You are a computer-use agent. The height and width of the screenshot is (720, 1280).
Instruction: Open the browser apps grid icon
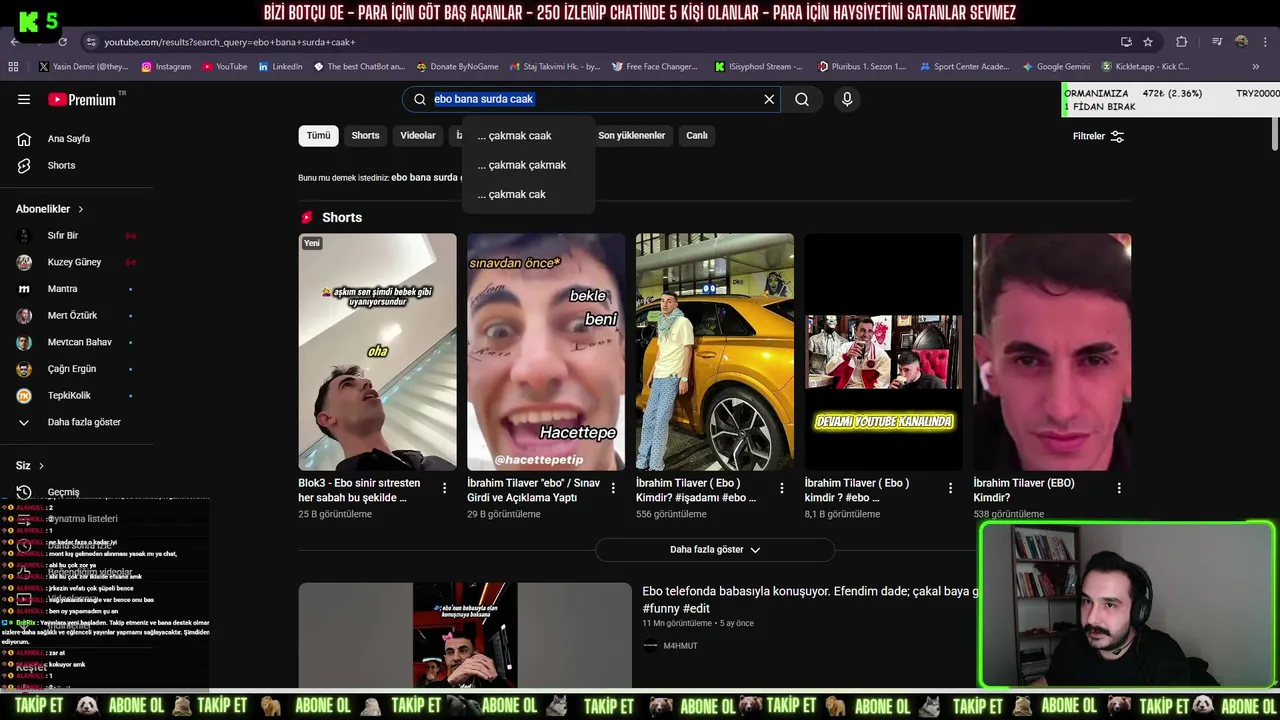pyautogui.click(x=13, y=67)
